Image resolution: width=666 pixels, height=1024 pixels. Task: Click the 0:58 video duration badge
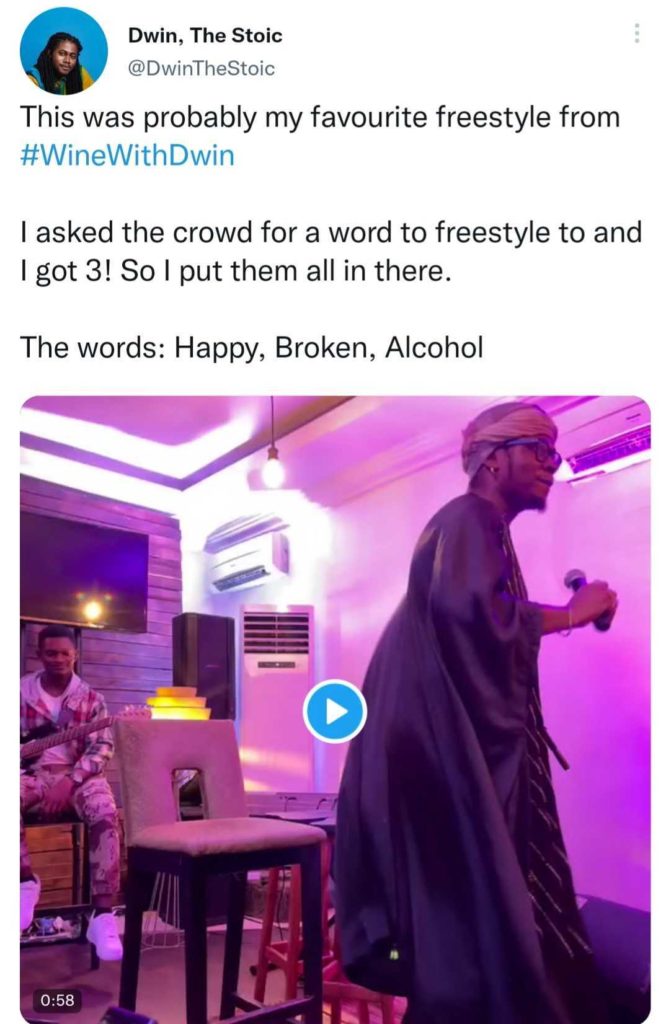pos(56,1000)
